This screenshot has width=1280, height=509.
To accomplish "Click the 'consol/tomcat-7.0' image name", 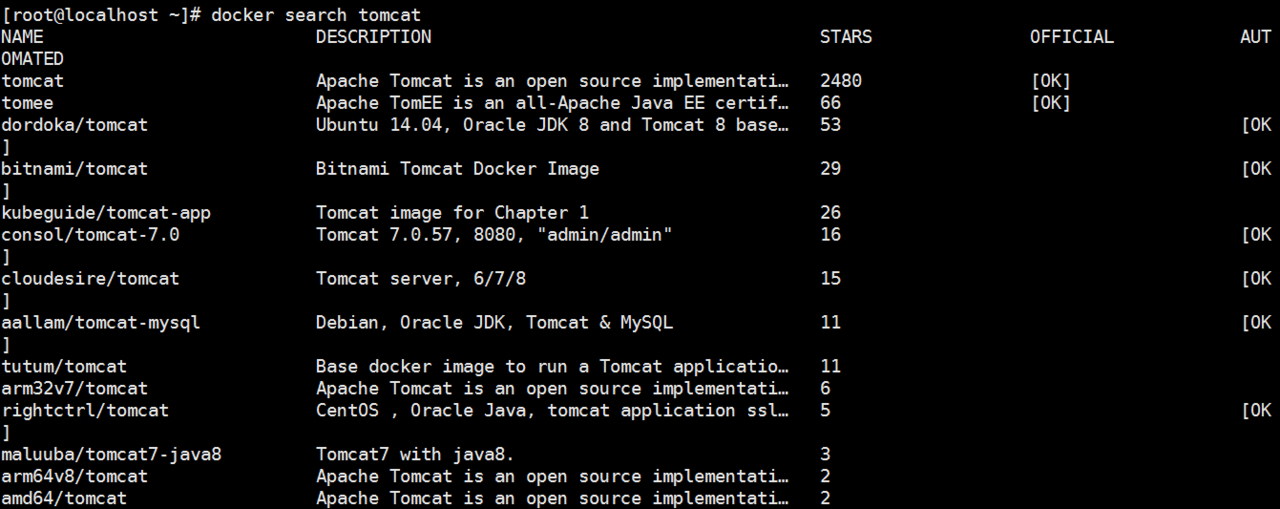I will (90, 235).
